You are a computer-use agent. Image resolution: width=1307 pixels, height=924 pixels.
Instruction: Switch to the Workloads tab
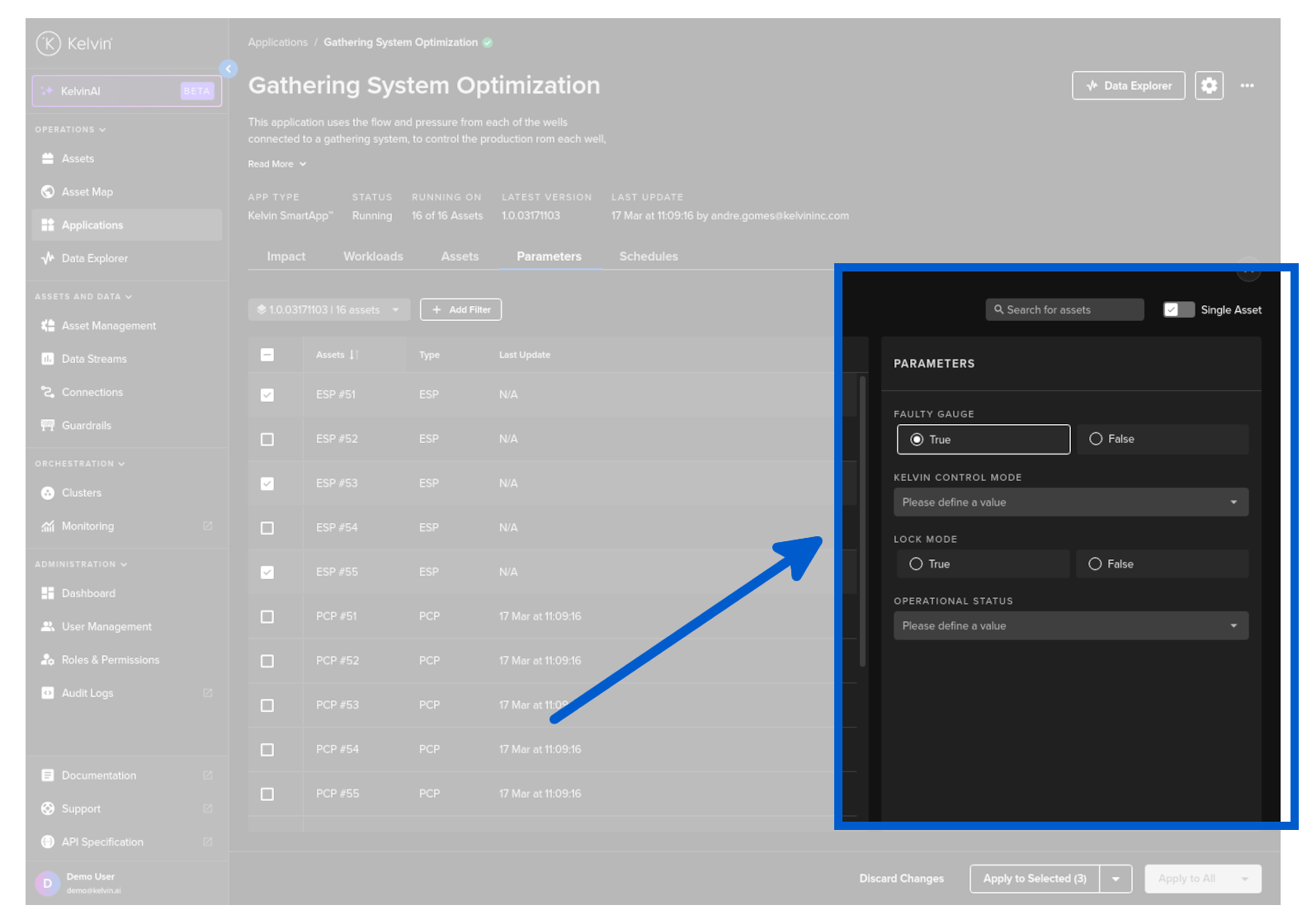pos(373,257)
